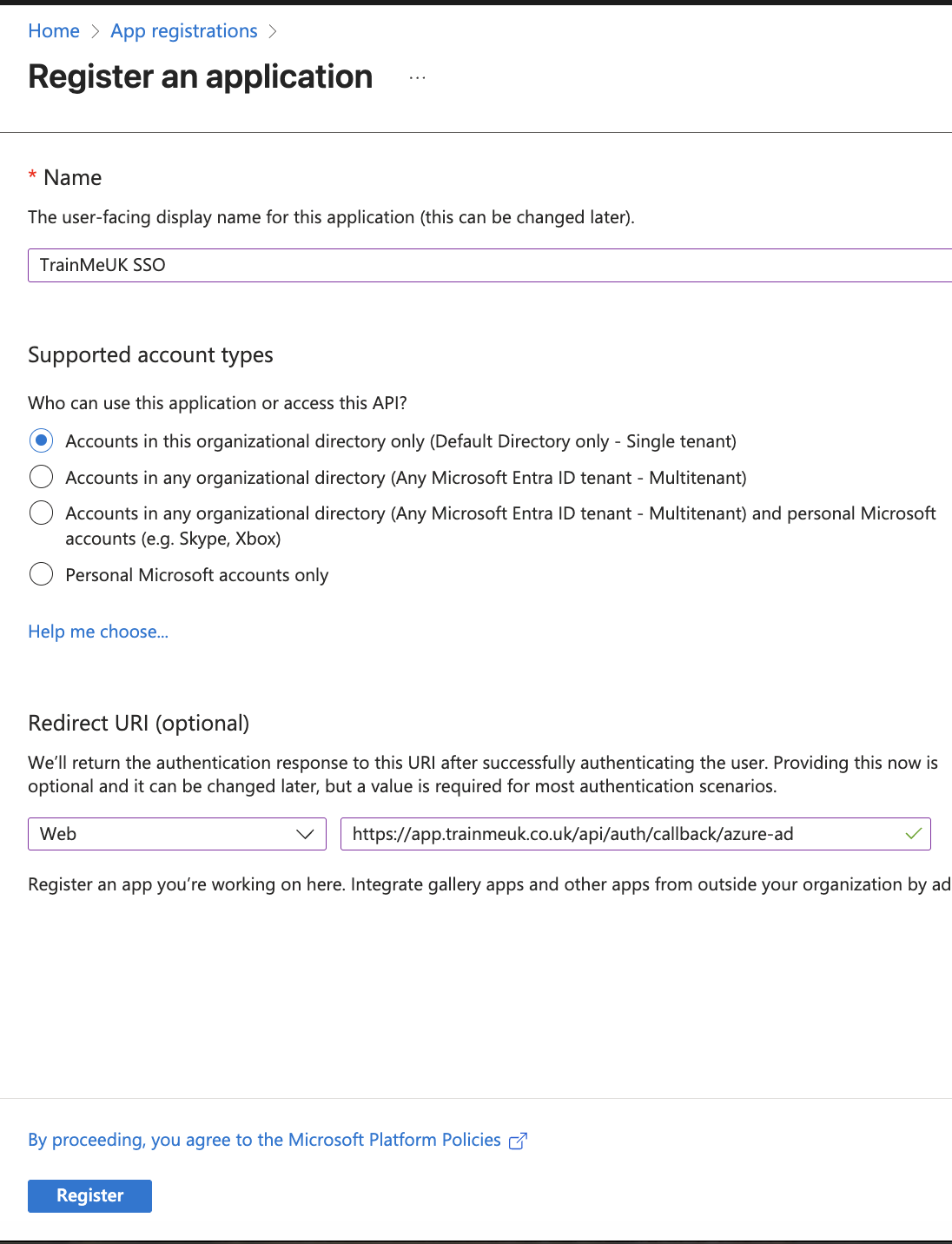Select the Multitenant and personal Microsoft accounts option
The image size is (952, 1244).
click(41, 513)
